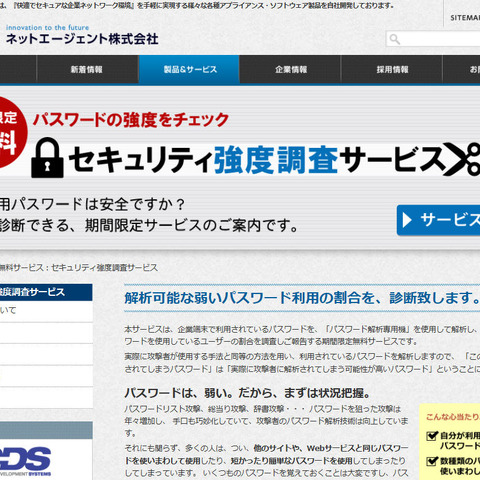Click breadcrumb セキュリティ強度調査サービス
The width and height of the screenshot is (480, 480).
pos(104,268)
